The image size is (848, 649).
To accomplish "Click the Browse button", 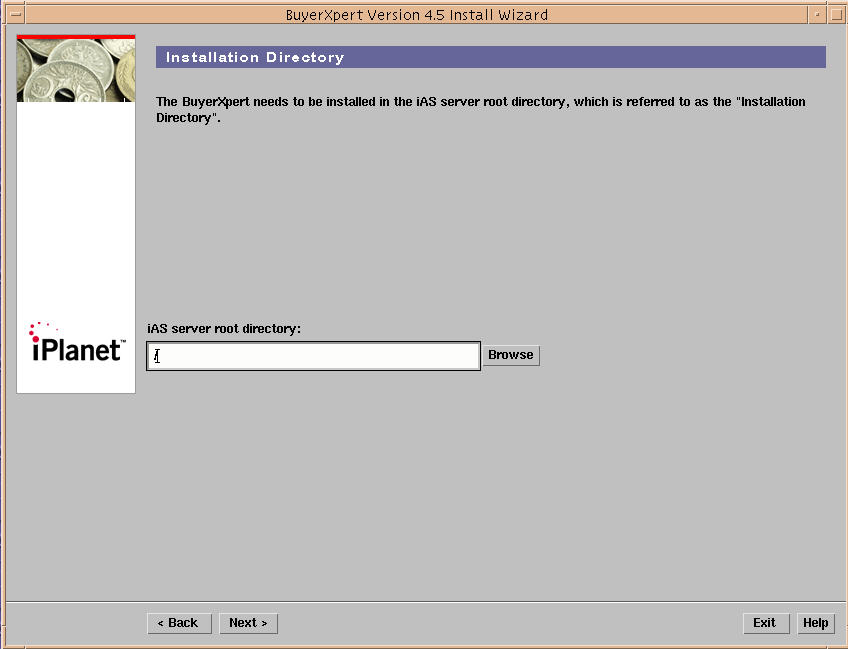I will tap(511, 355).
